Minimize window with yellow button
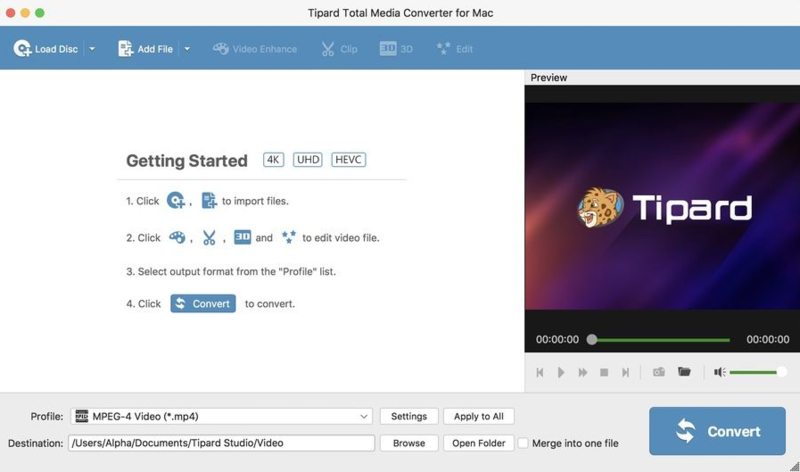The image size is (800, 472). point(25,13)
